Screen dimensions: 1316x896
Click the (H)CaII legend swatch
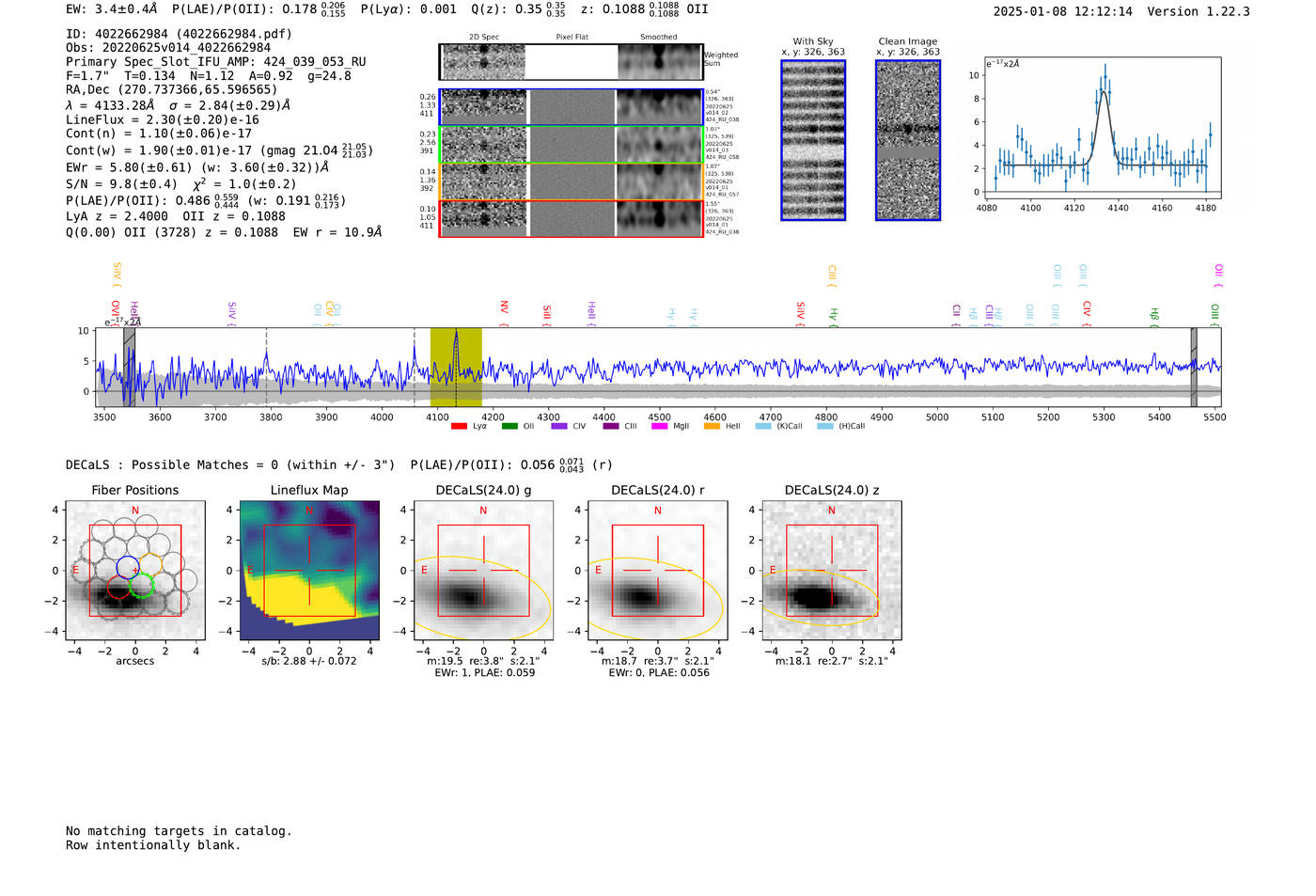click(x=825, y=426)
